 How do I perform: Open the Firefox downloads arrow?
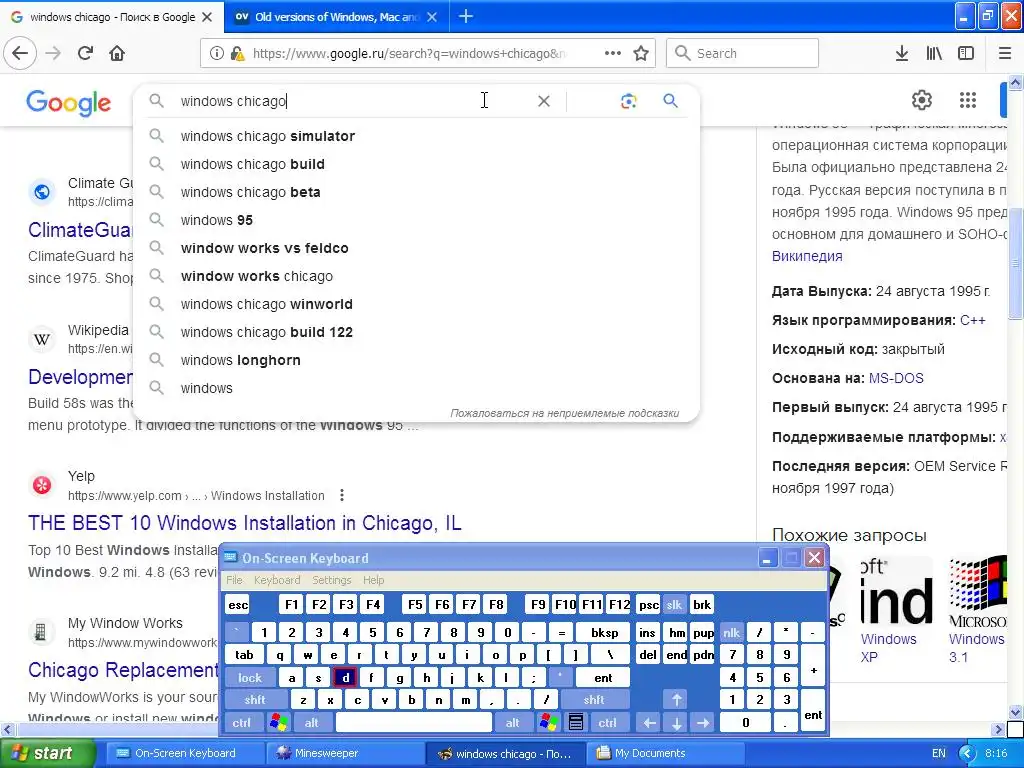tap(902, 53)
